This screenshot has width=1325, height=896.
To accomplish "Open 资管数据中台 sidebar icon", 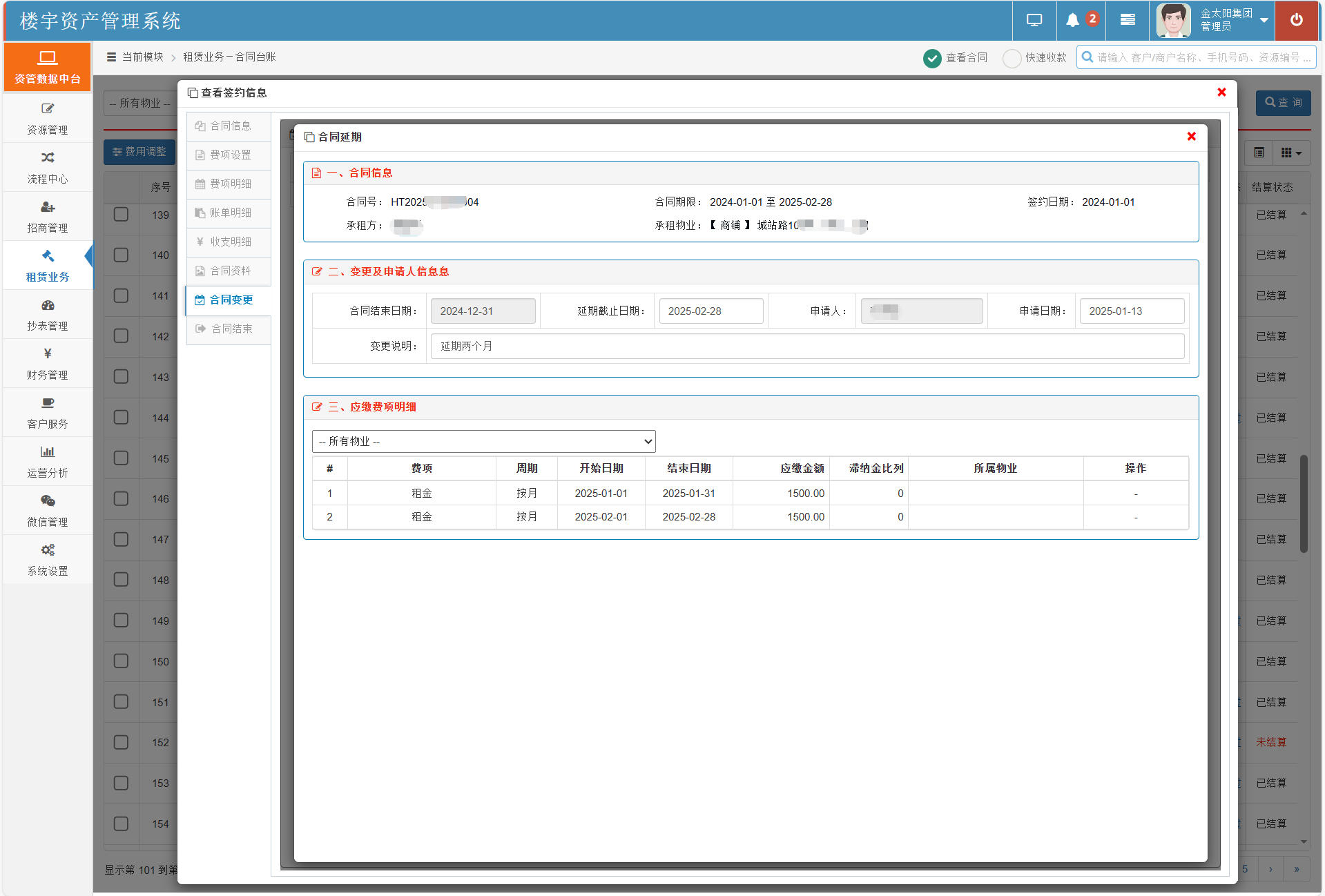I will click(x=48, y=66).
